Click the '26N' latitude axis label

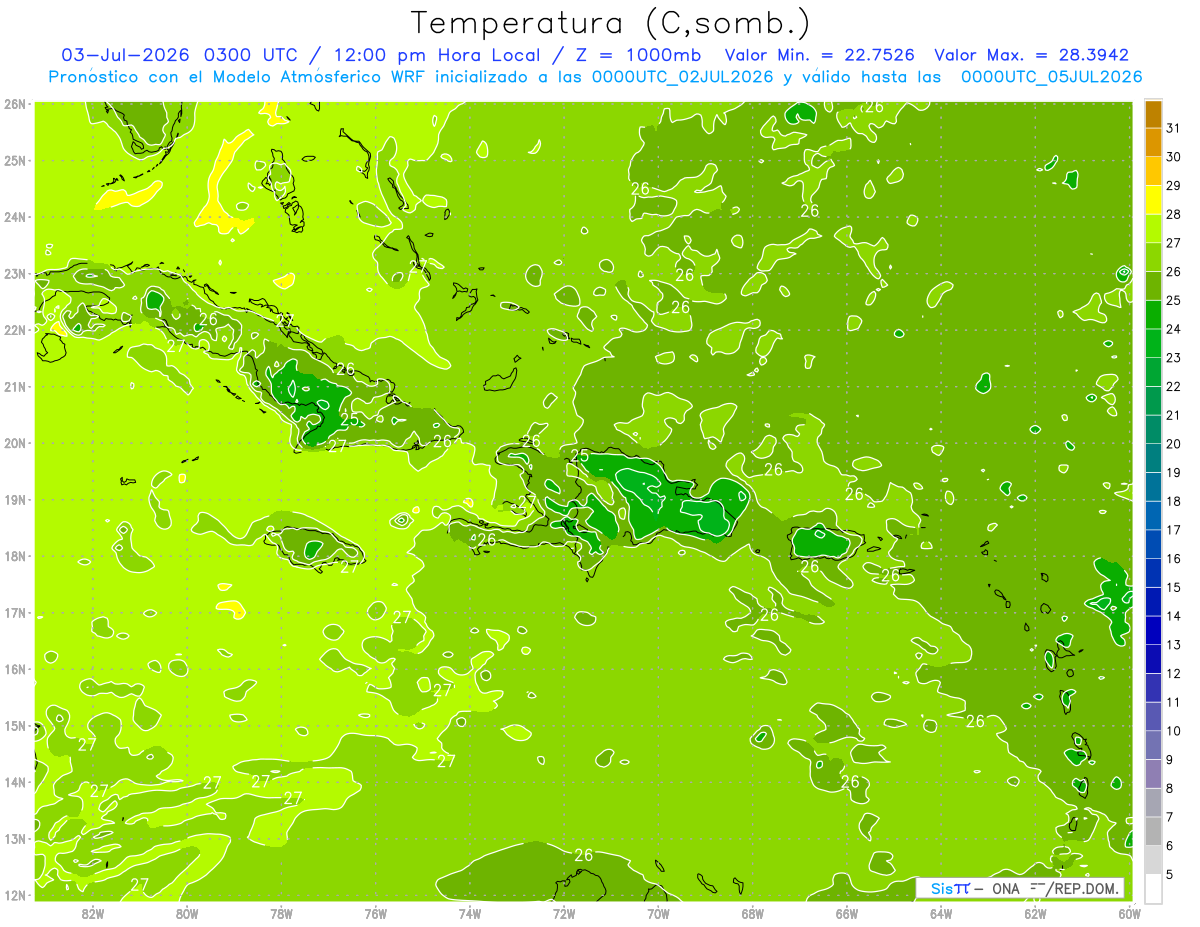point(14,104)
